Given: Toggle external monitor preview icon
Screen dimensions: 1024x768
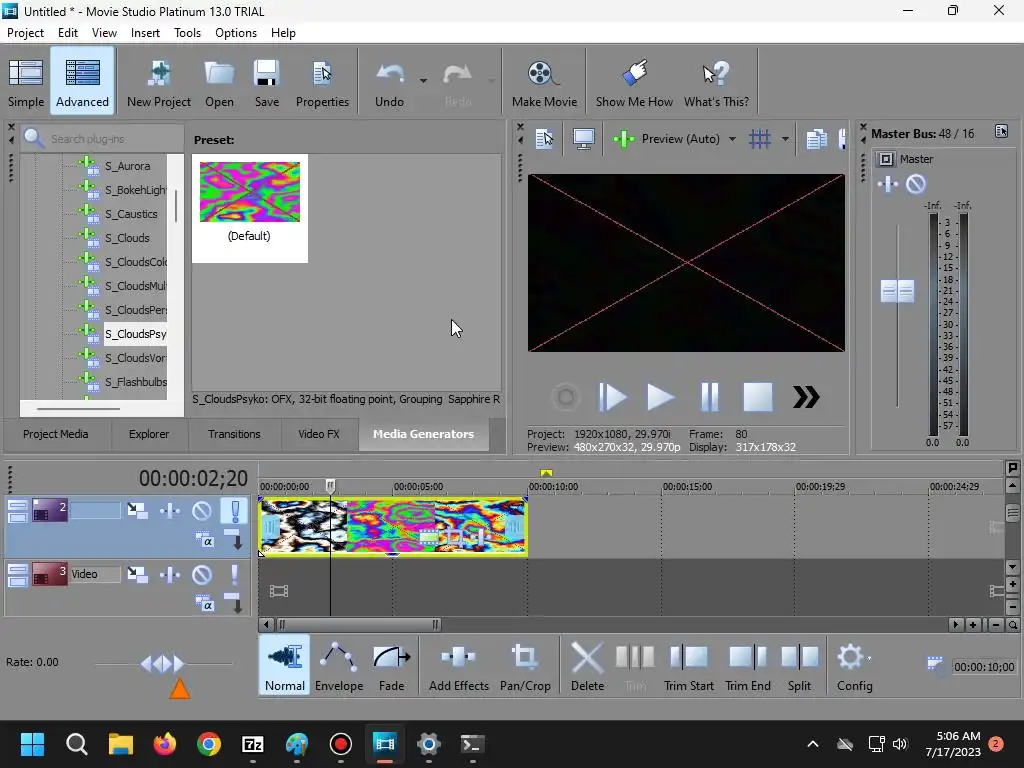Looking at the screenshot, I should 583,138.
